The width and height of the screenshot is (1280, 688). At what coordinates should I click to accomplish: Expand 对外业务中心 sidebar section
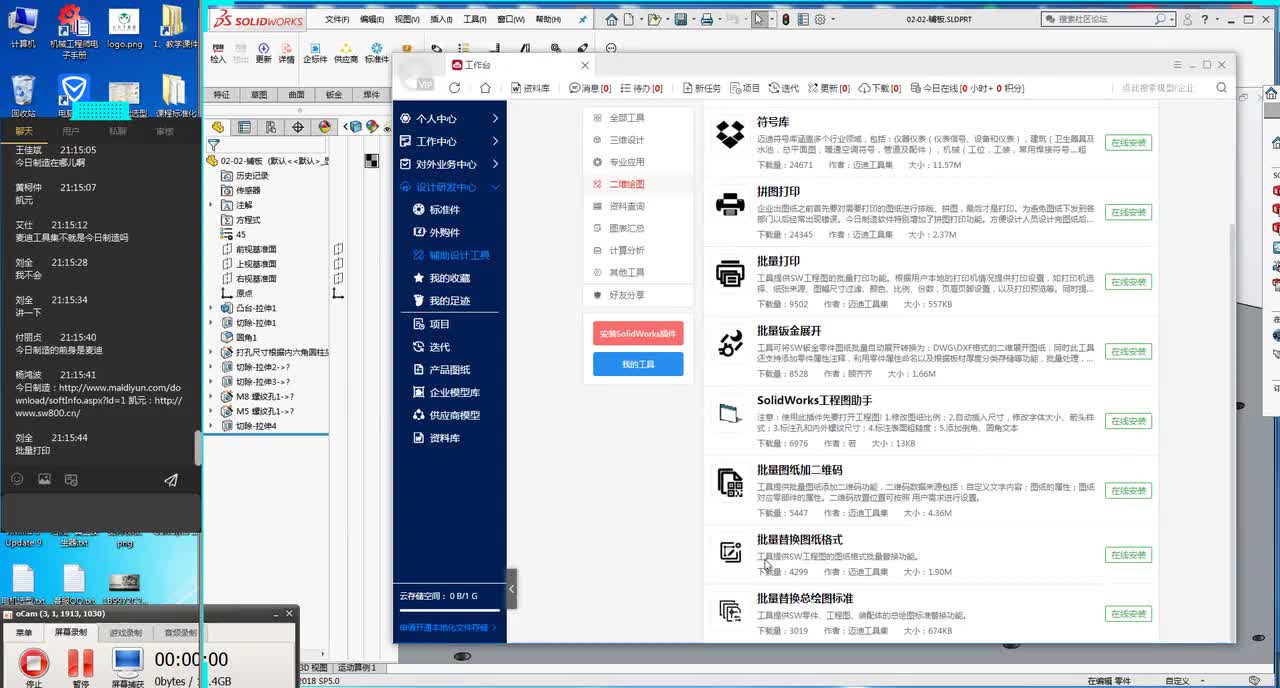(448, 164)
